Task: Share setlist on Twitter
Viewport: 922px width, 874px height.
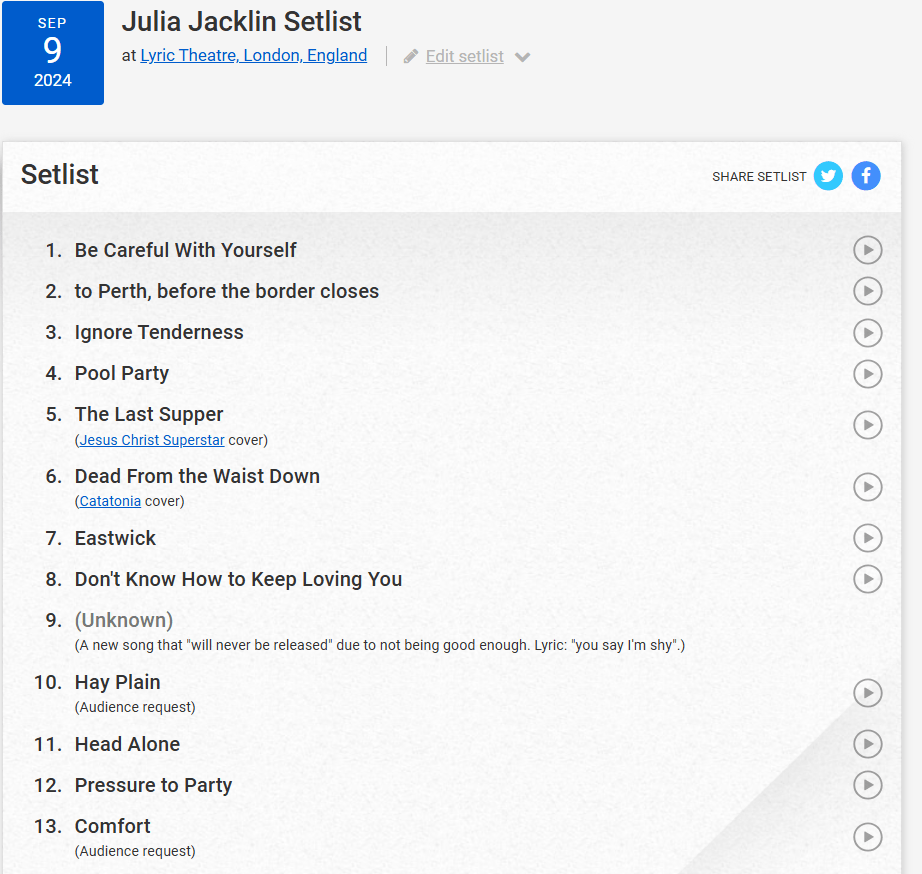Action: point(828,176)
